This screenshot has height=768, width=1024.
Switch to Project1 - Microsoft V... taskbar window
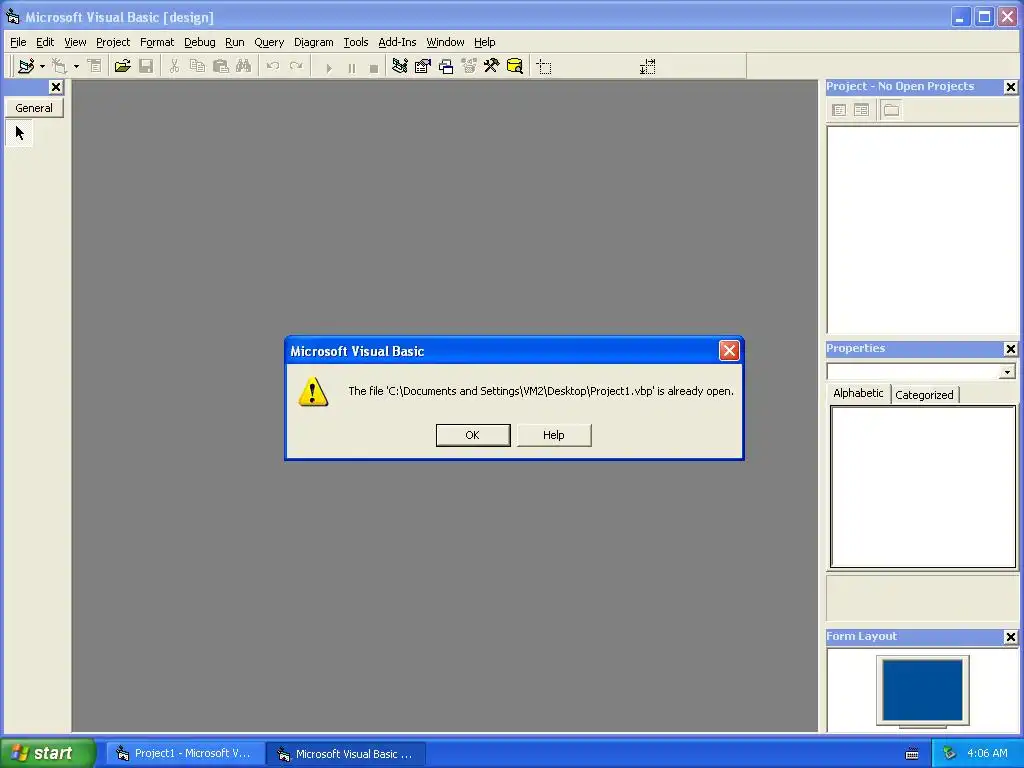click(x=185, y=754)
